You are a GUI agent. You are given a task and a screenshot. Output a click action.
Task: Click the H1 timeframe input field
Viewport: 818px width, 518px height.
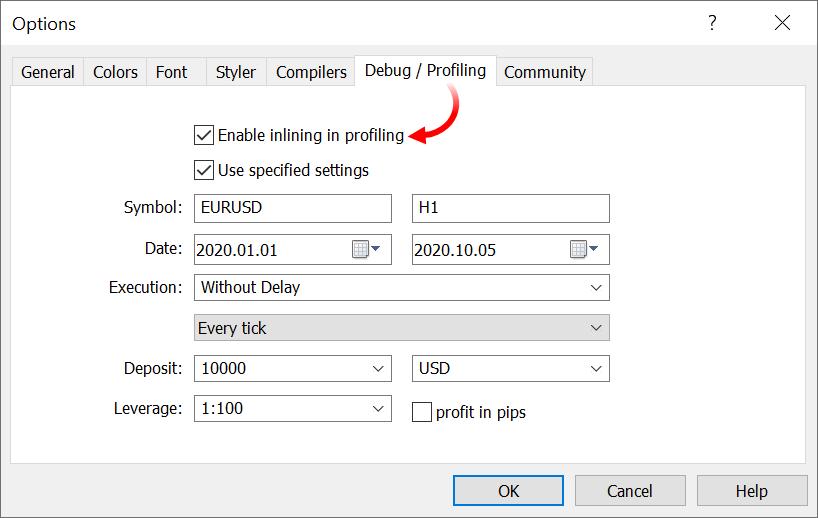pos(510,208)
